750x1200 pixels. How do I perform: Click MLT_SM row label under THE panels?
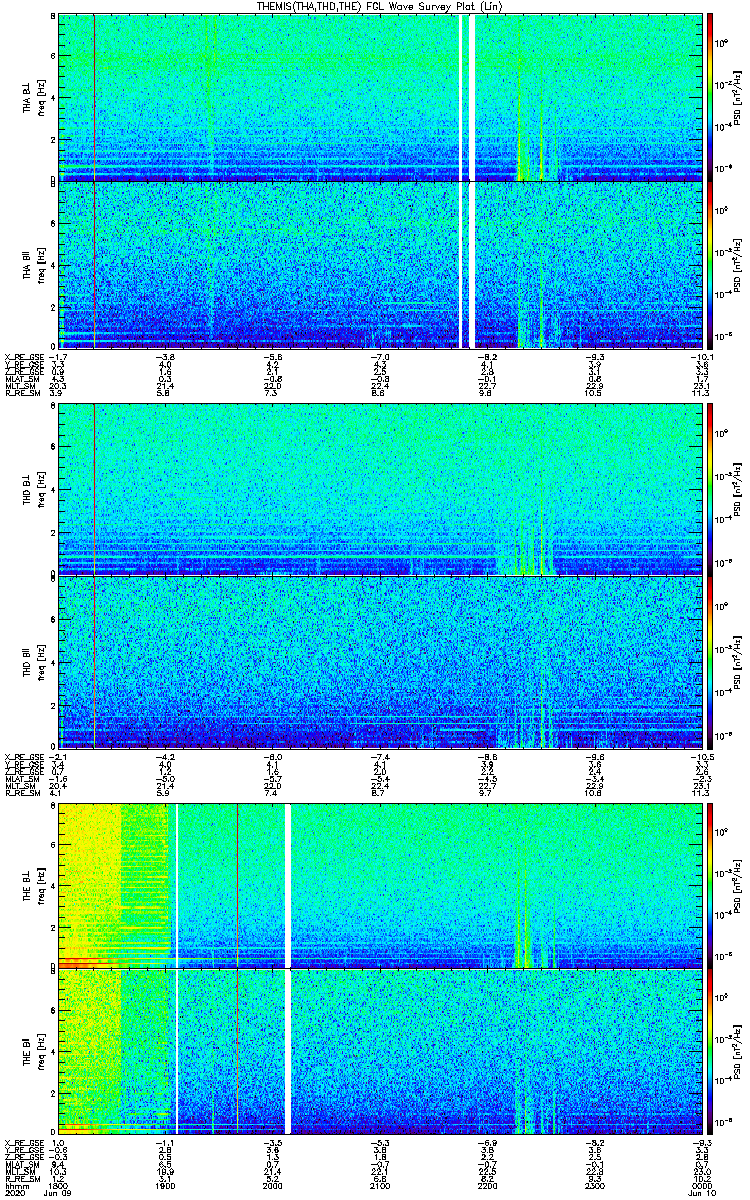[x=20, y=1171]
